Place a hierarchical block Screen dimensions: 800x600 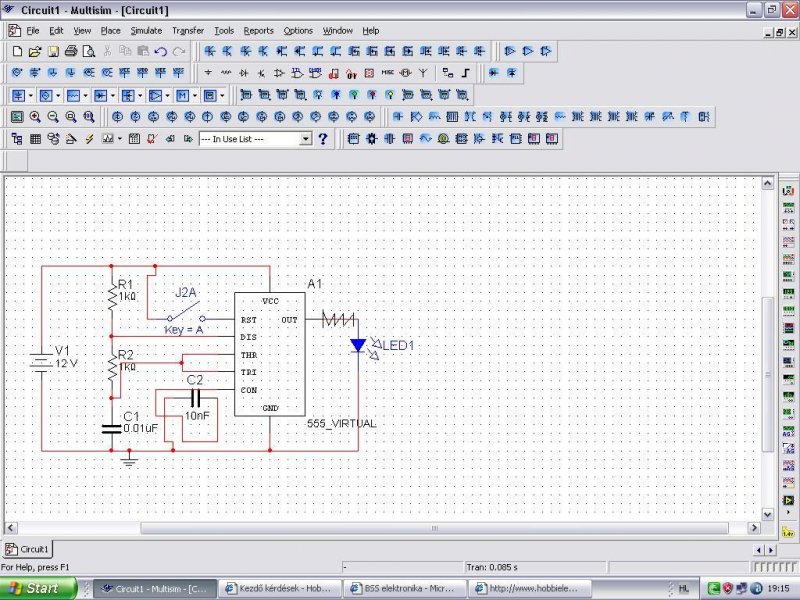pyautogui.click(x=448, y=73)
